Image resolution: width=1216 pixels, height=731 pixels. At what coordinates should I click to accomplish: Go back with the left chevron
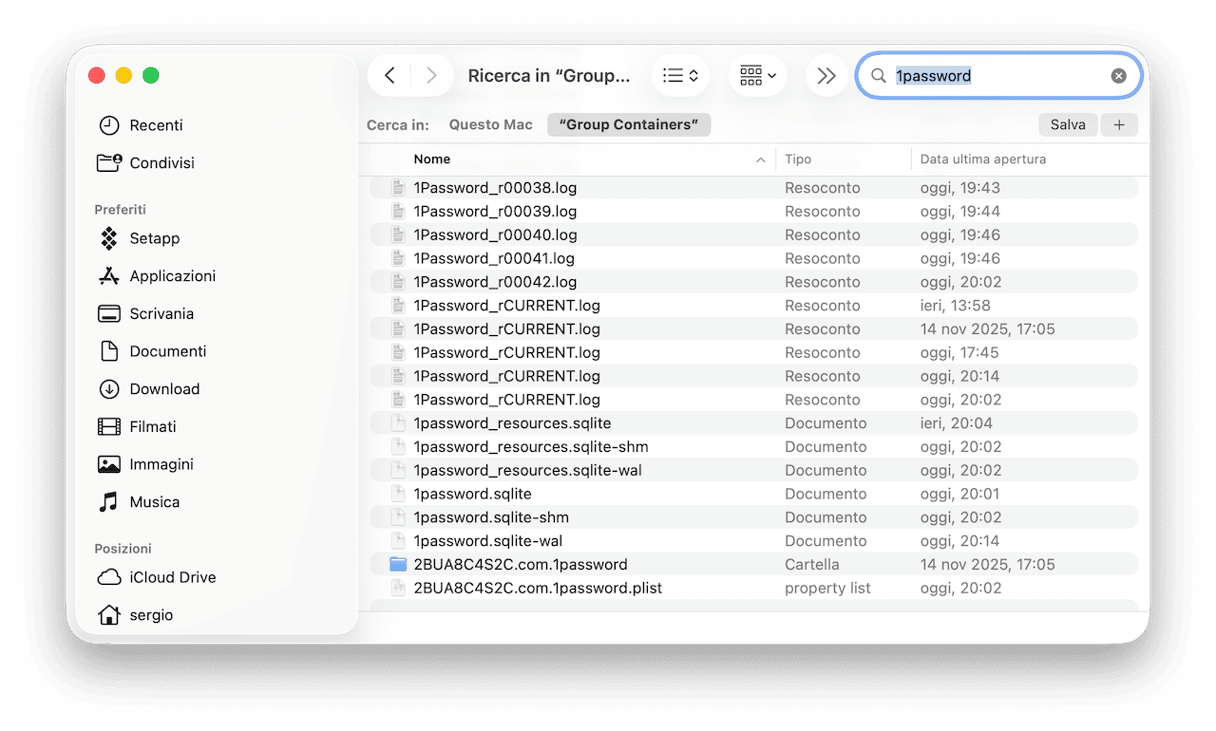click(x=390, y=76)
